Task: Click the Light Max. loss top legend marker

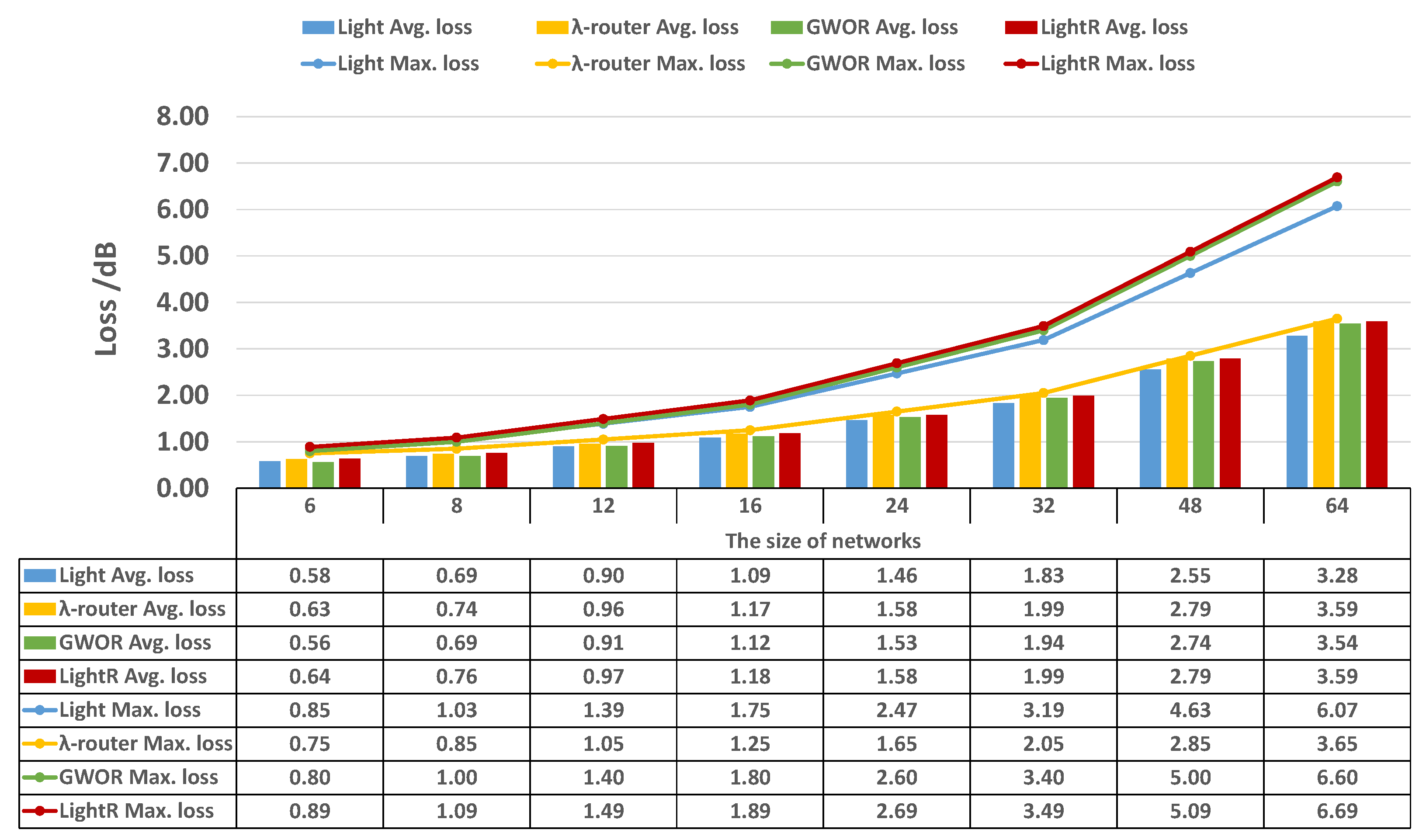Action: [317, 64]
